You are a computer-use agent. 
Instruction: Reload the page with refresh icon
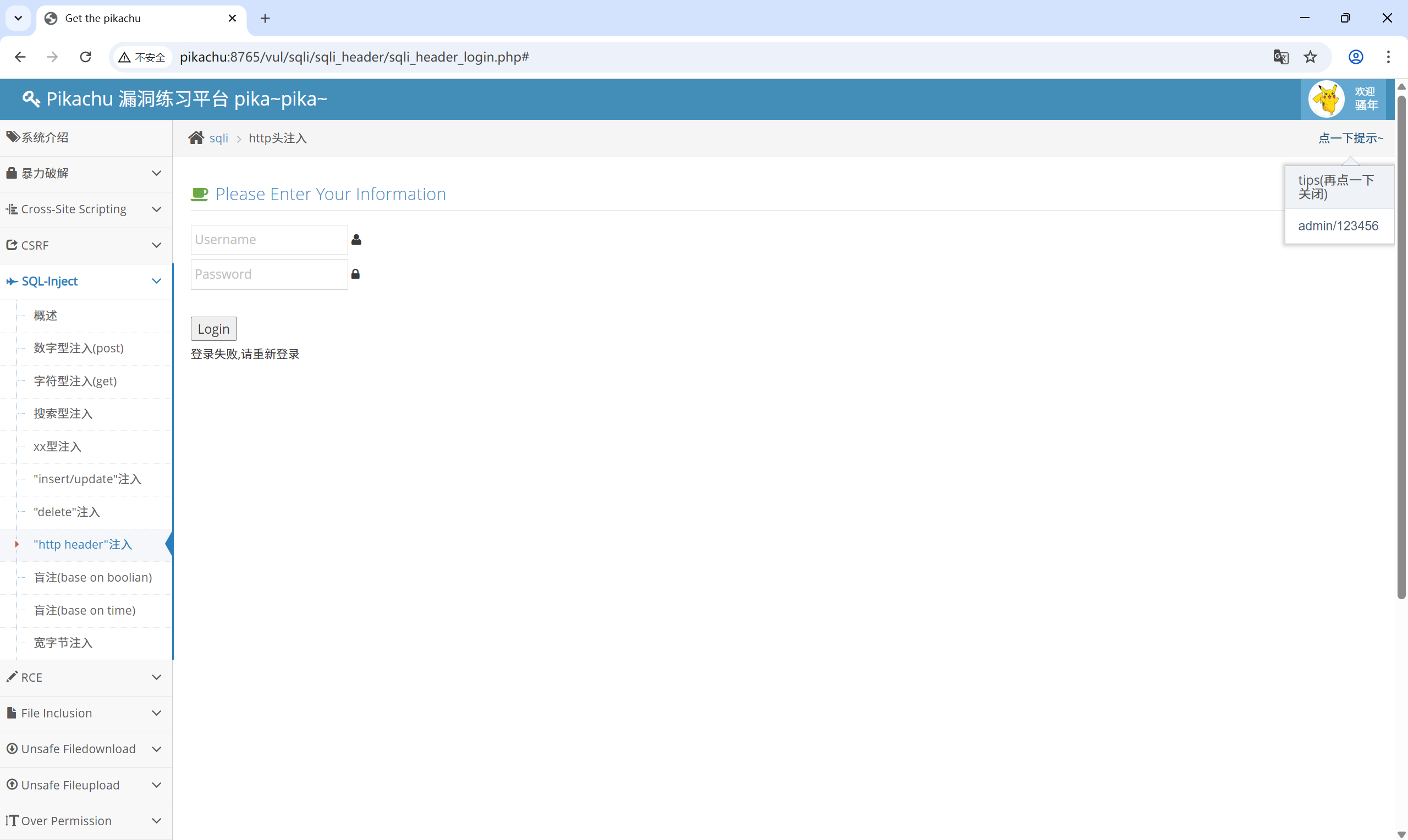coord(85,57)
